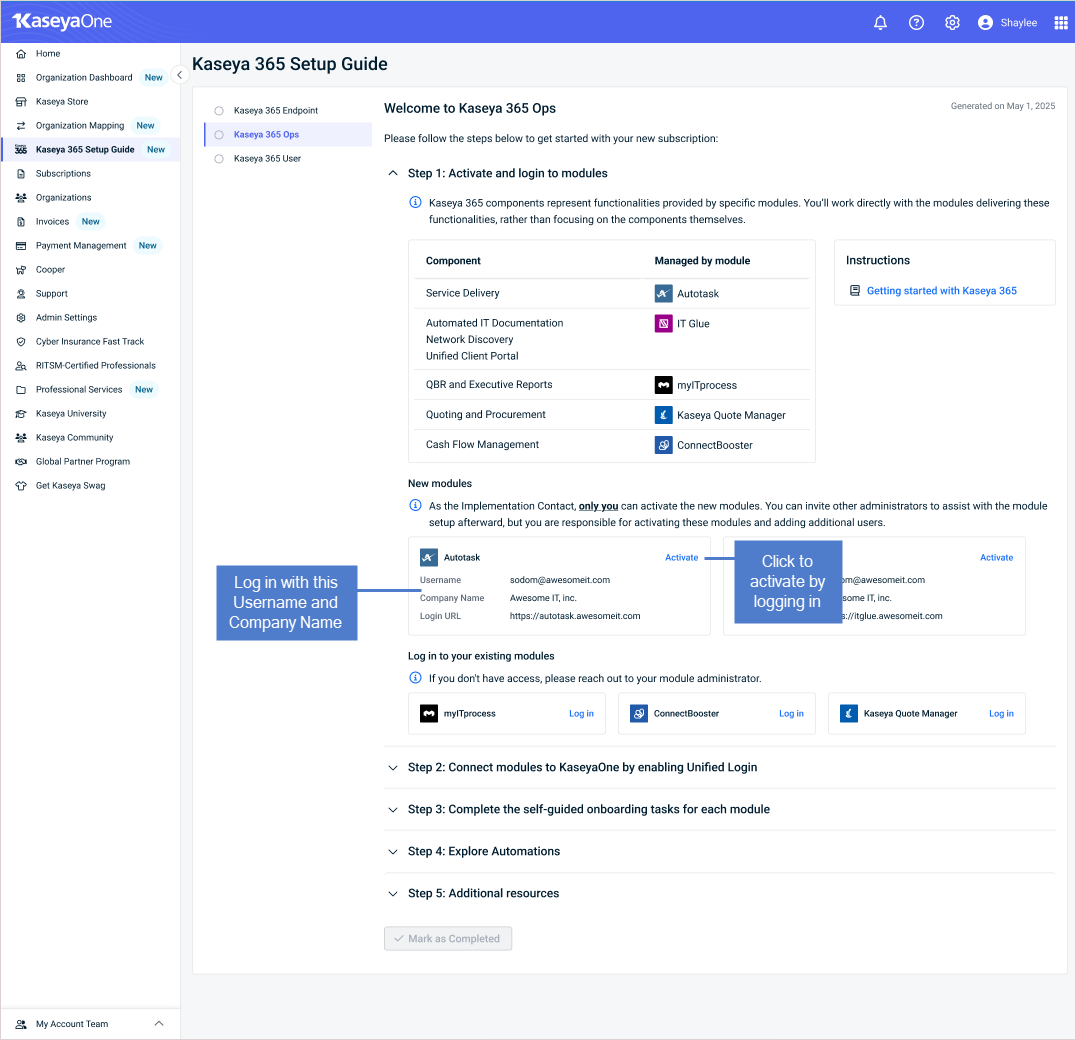Viewport: 1076px width, 1040px height.
Task: Click the Organization Dashboard sidebar icon
Action: click(21, 78)
